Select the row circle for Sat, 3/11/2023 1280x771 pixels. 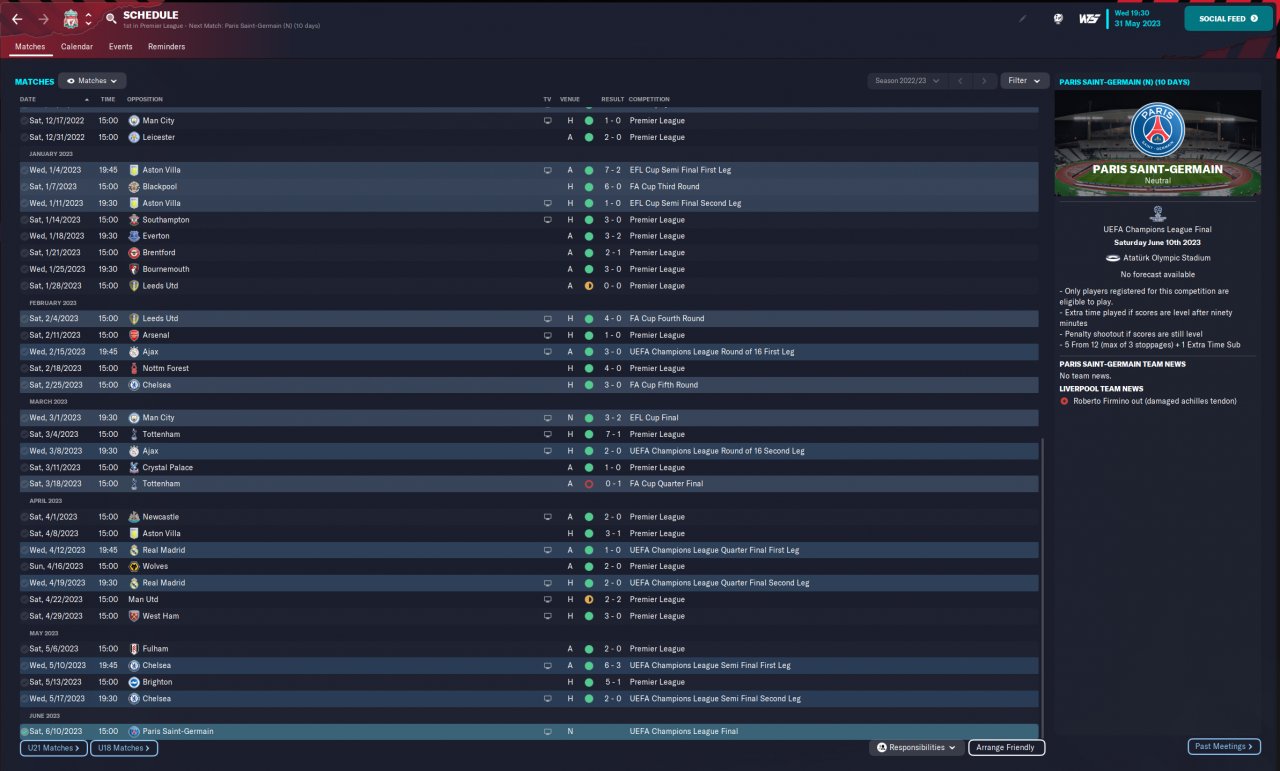point(24,468)
